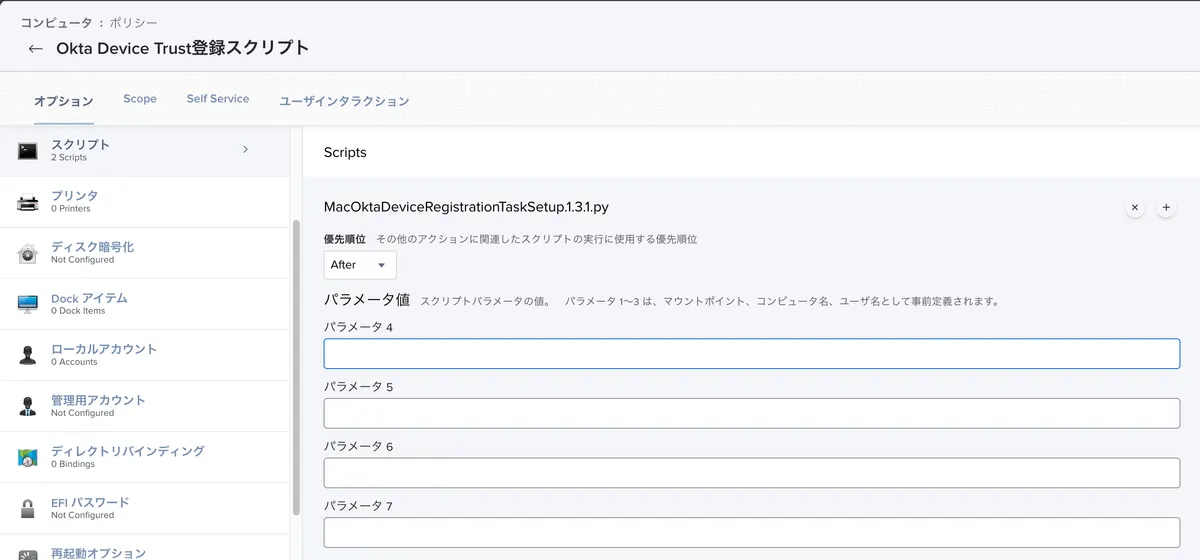Click the disk encryption icon

point(27,253)
